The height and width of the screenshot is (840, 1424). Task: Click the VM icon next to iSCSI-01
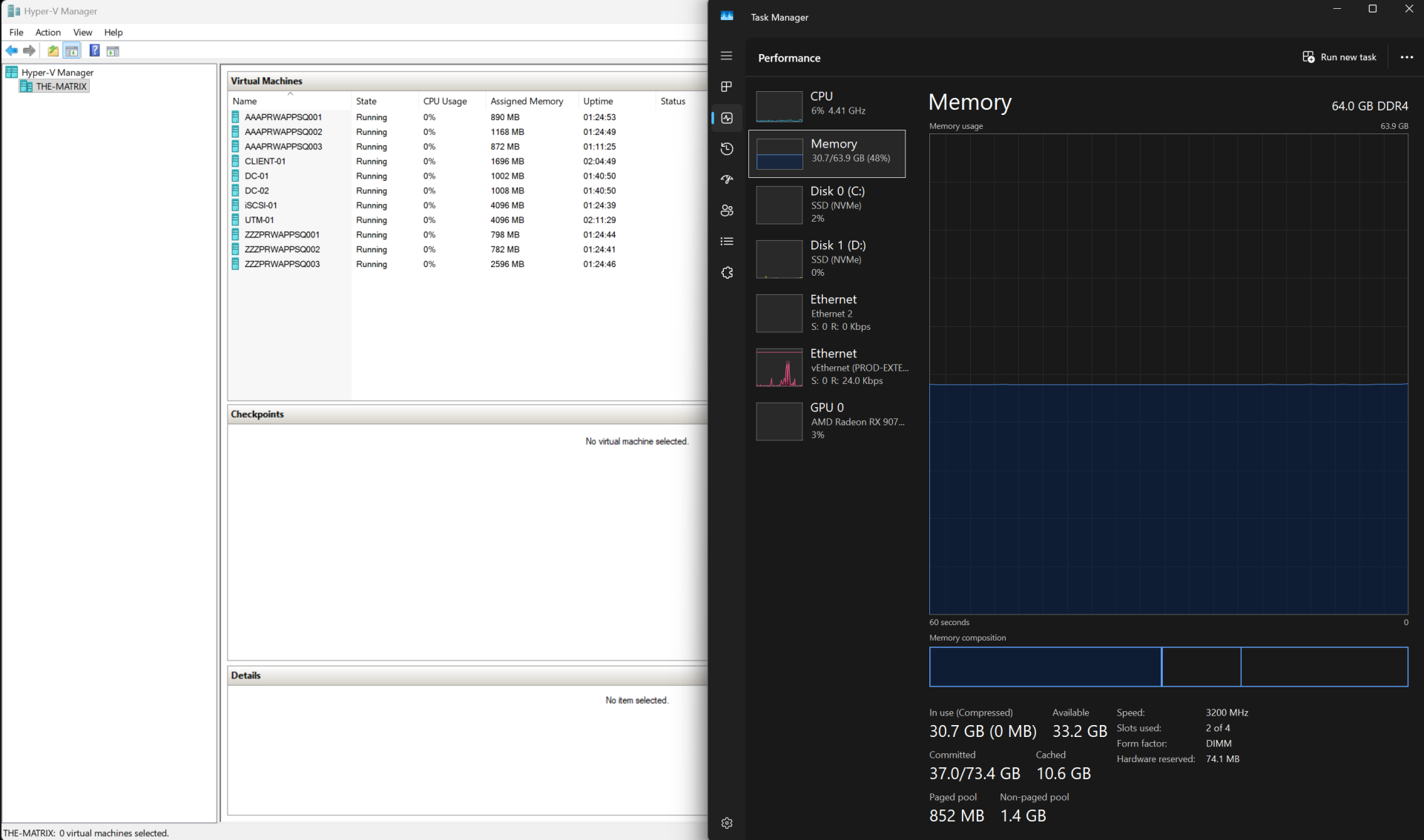[236, 205]
